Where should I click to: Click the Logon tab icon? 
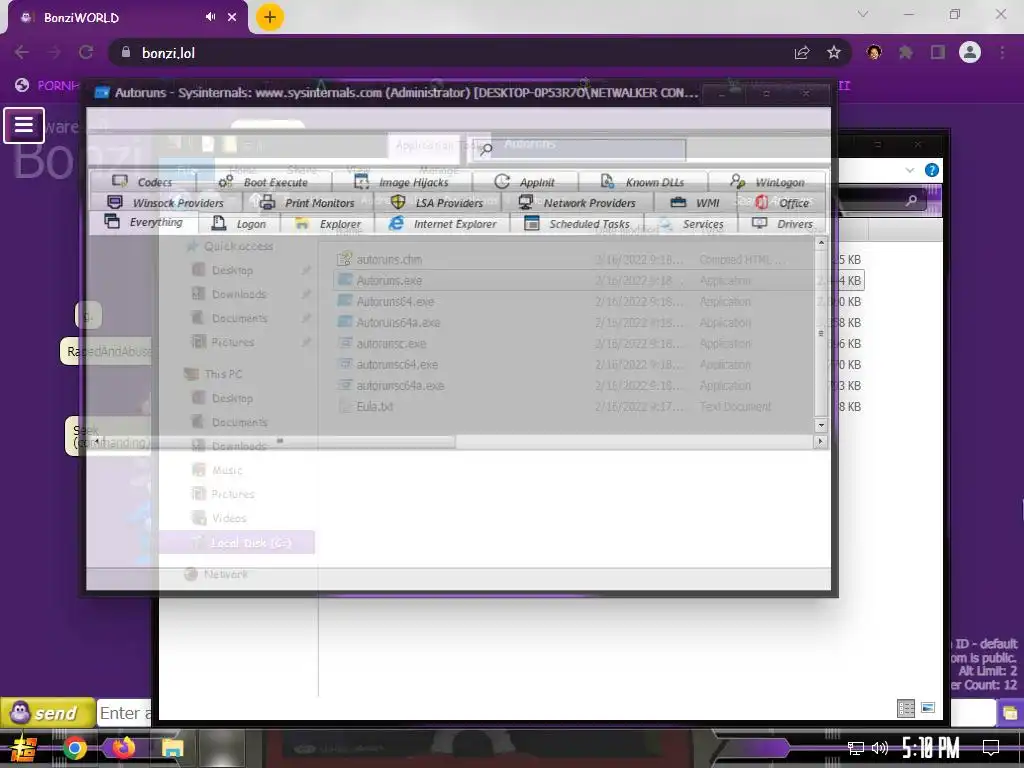click(219, 223)
